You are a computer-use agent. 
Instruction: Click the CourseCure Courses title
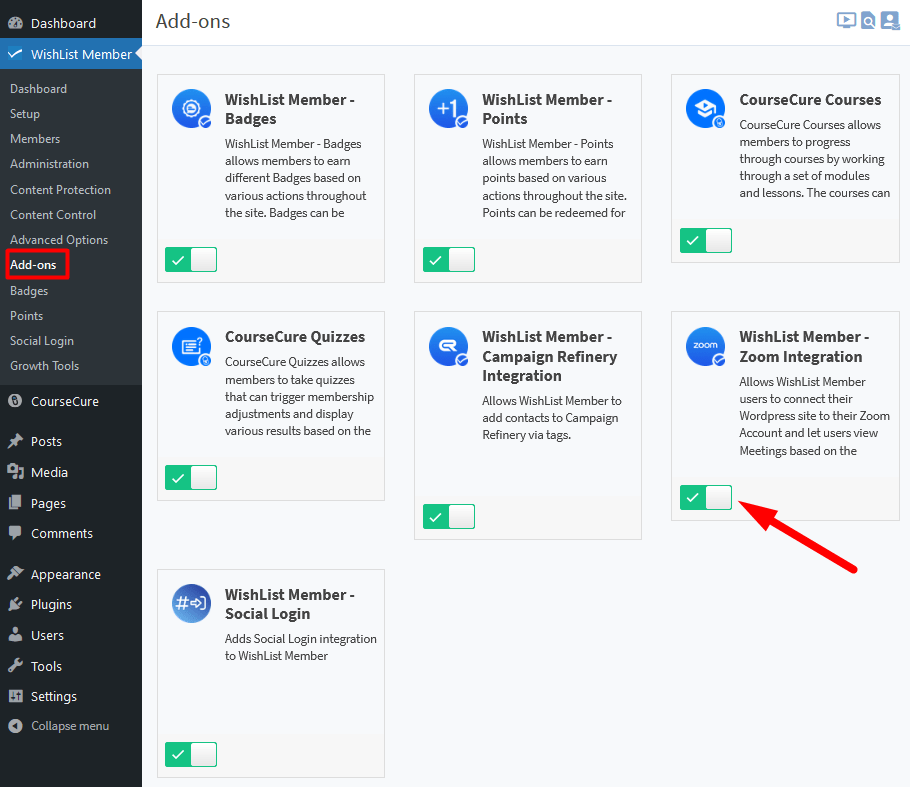tap(810, 100)
